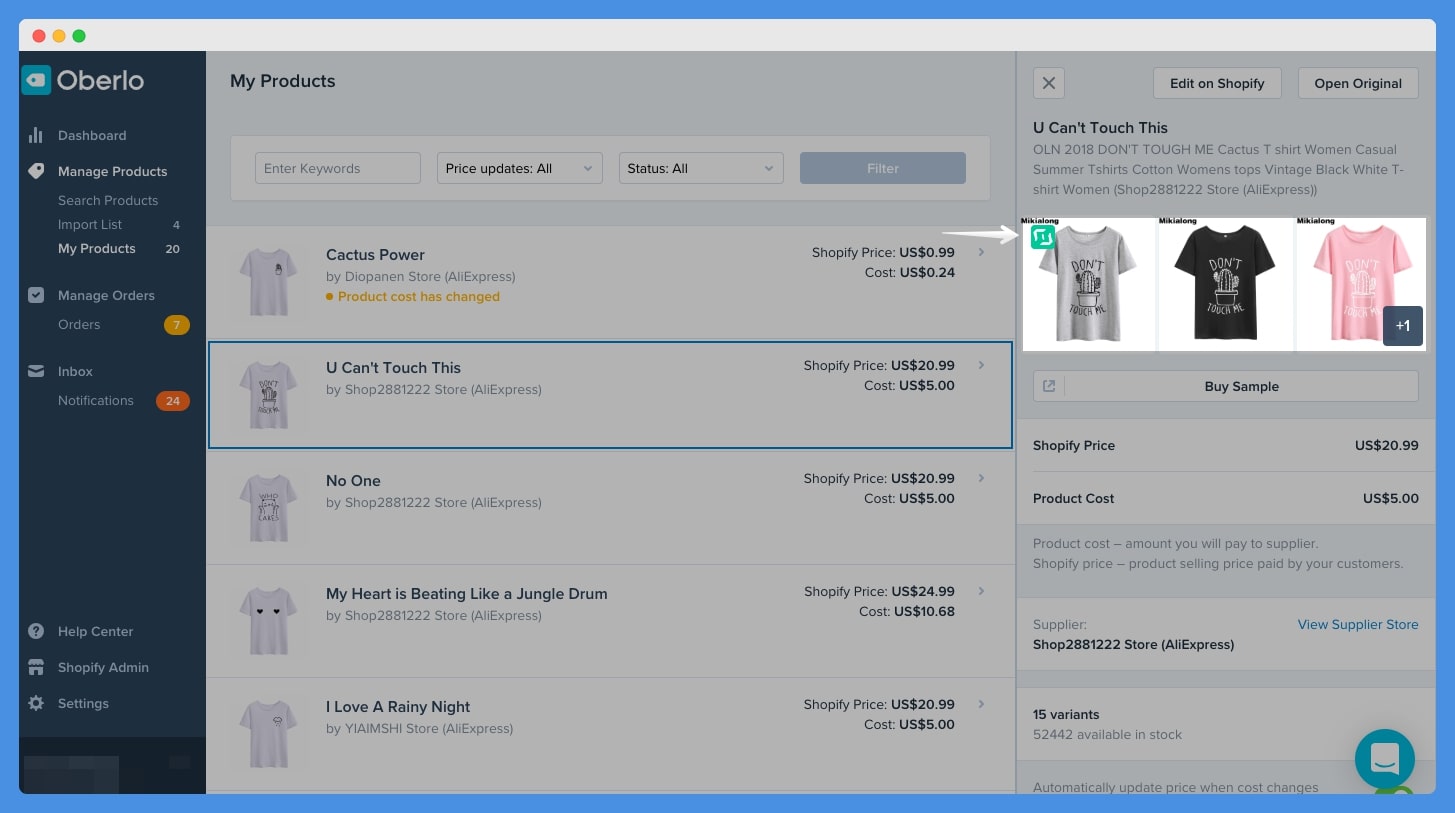Open Price updates: All dropdown
The height and width of the screenshot is (813, 1455).
pyautogui.click(x=520, y=168)
